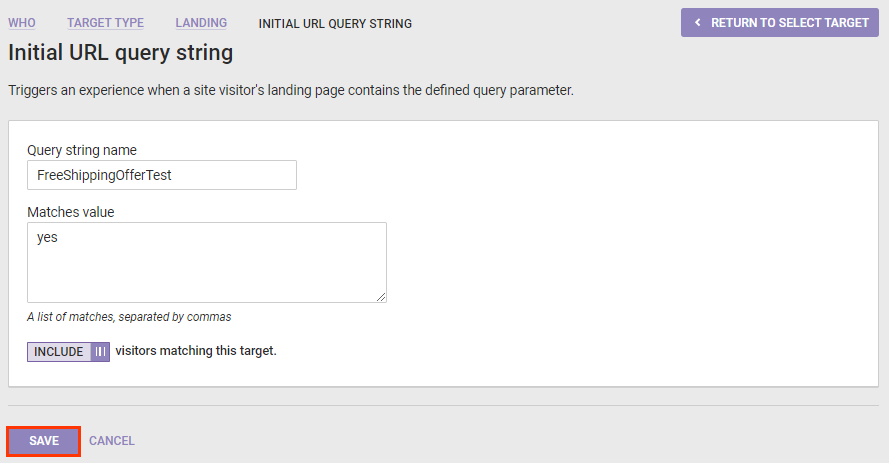Click the 'yes' text in Matches value
This screenshot has height=463, width=889.
46,238
